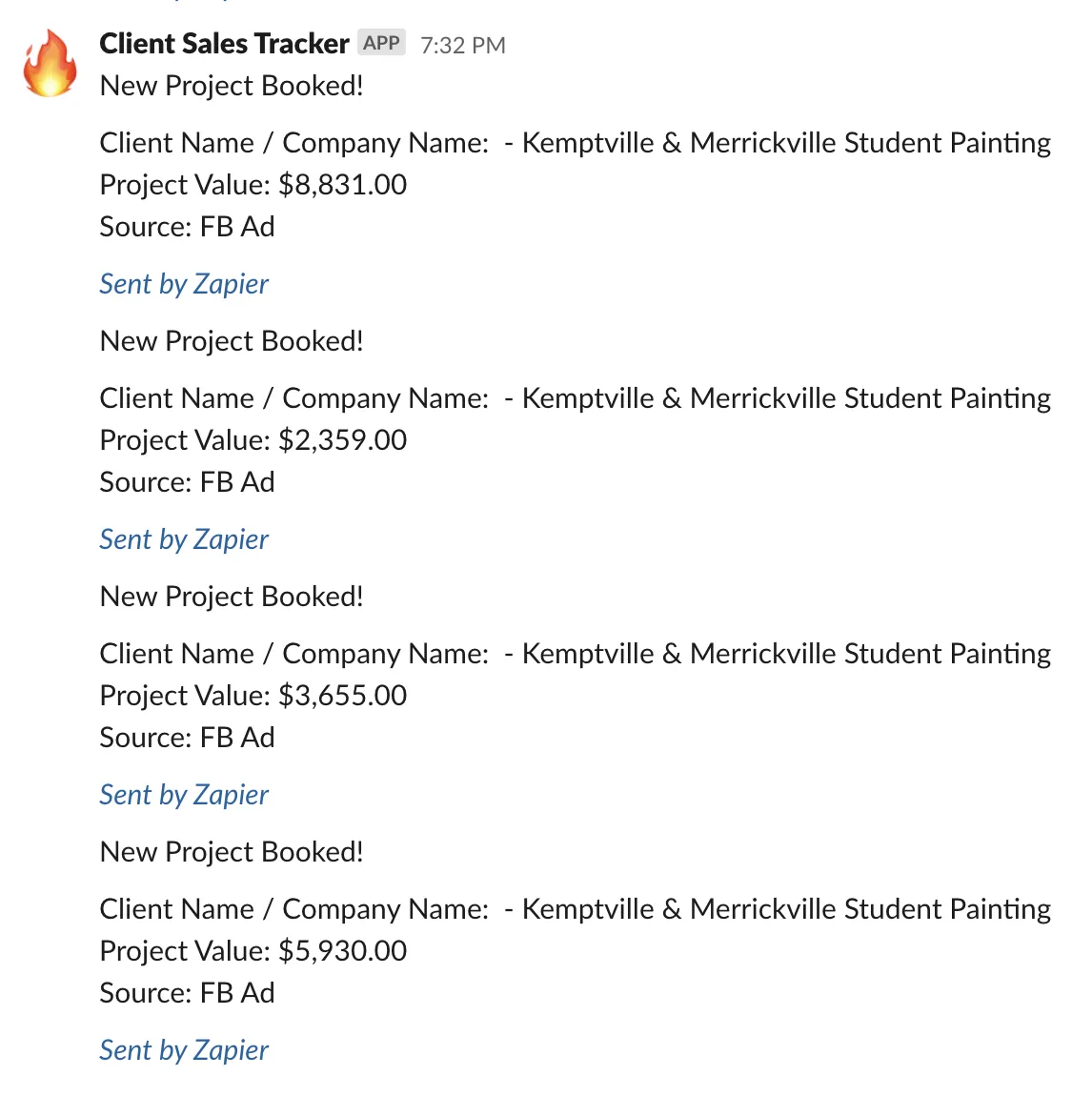Open Sent by Zapier link under $3,655.00 project
This screenshot has height=1096, width=1092.
[184, 796]
